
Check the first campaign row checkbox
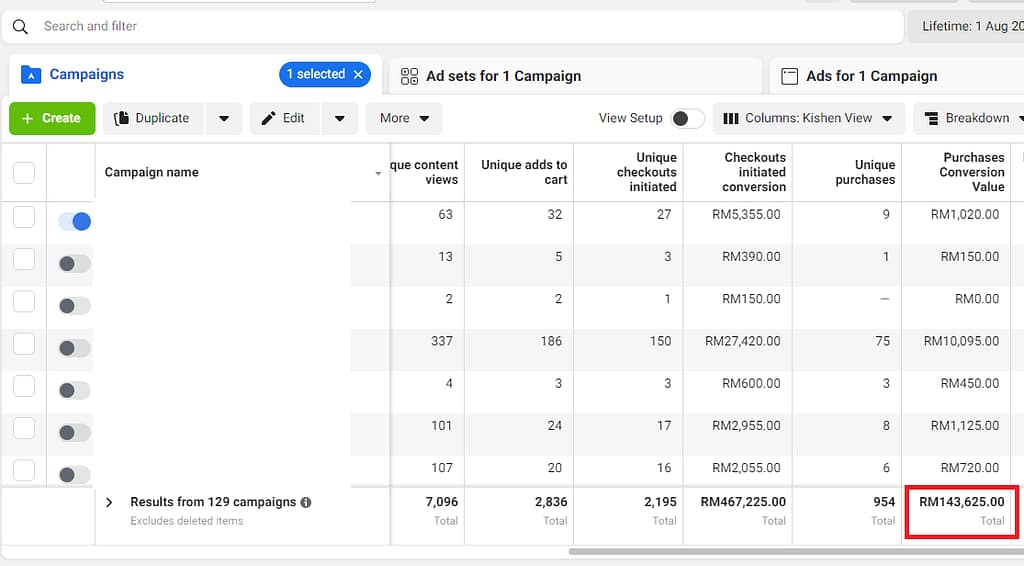click(24, 218)
